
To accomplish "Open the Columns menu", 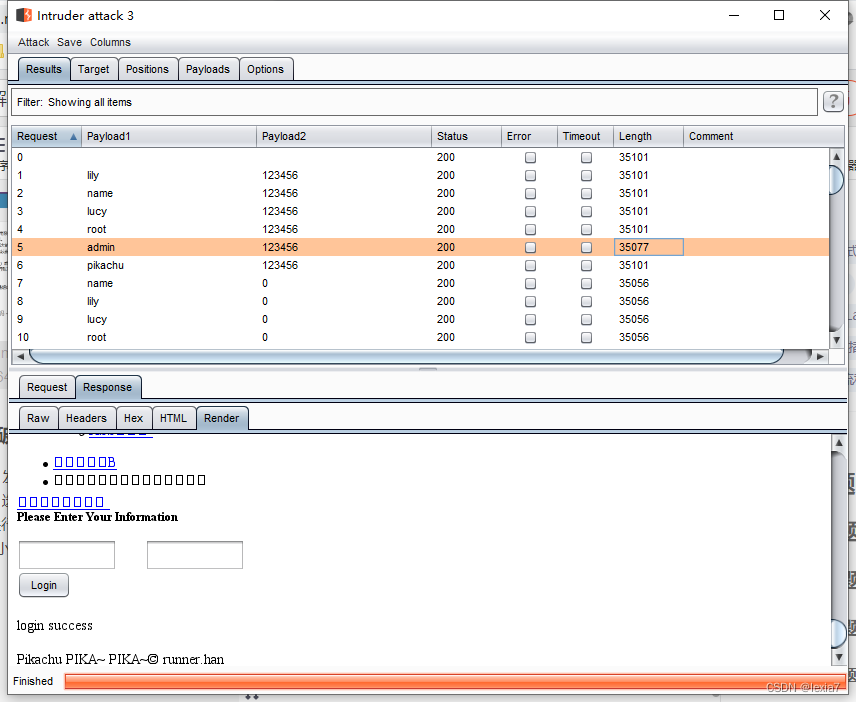I will [x=110, y=42].
